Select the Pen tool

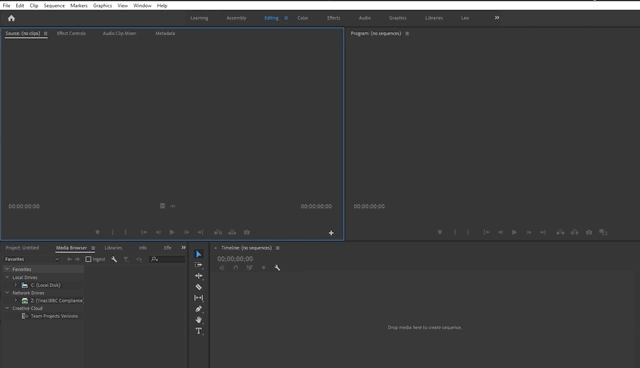[x=198, y=309]
